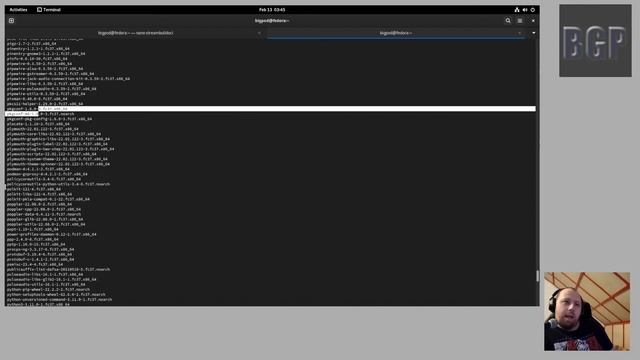Open the terminal hamburger menu

coord(520,20)
